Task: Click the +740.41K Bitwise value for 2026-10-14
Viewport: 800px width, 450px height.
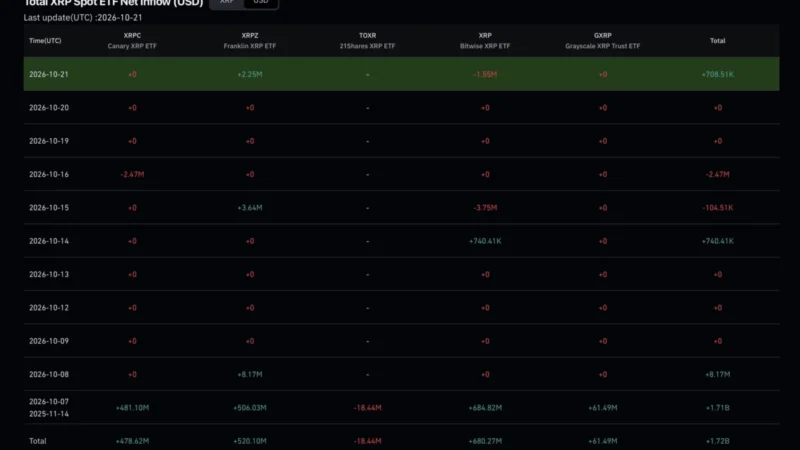Action: point(485,241)
